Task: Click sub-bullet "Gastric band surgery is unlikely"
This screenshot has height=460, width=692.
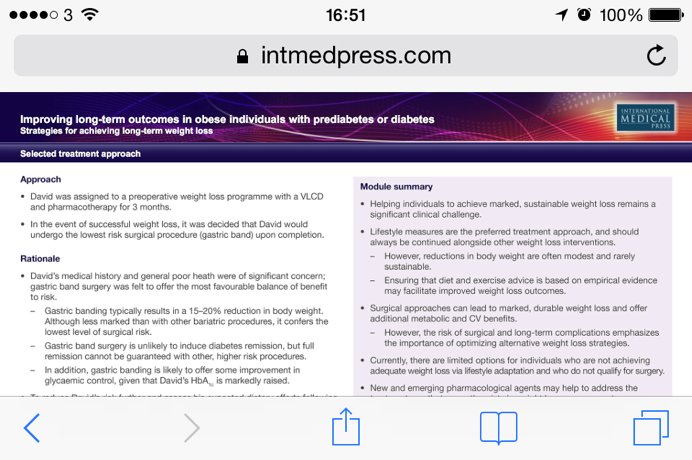Action: point(179,351)
